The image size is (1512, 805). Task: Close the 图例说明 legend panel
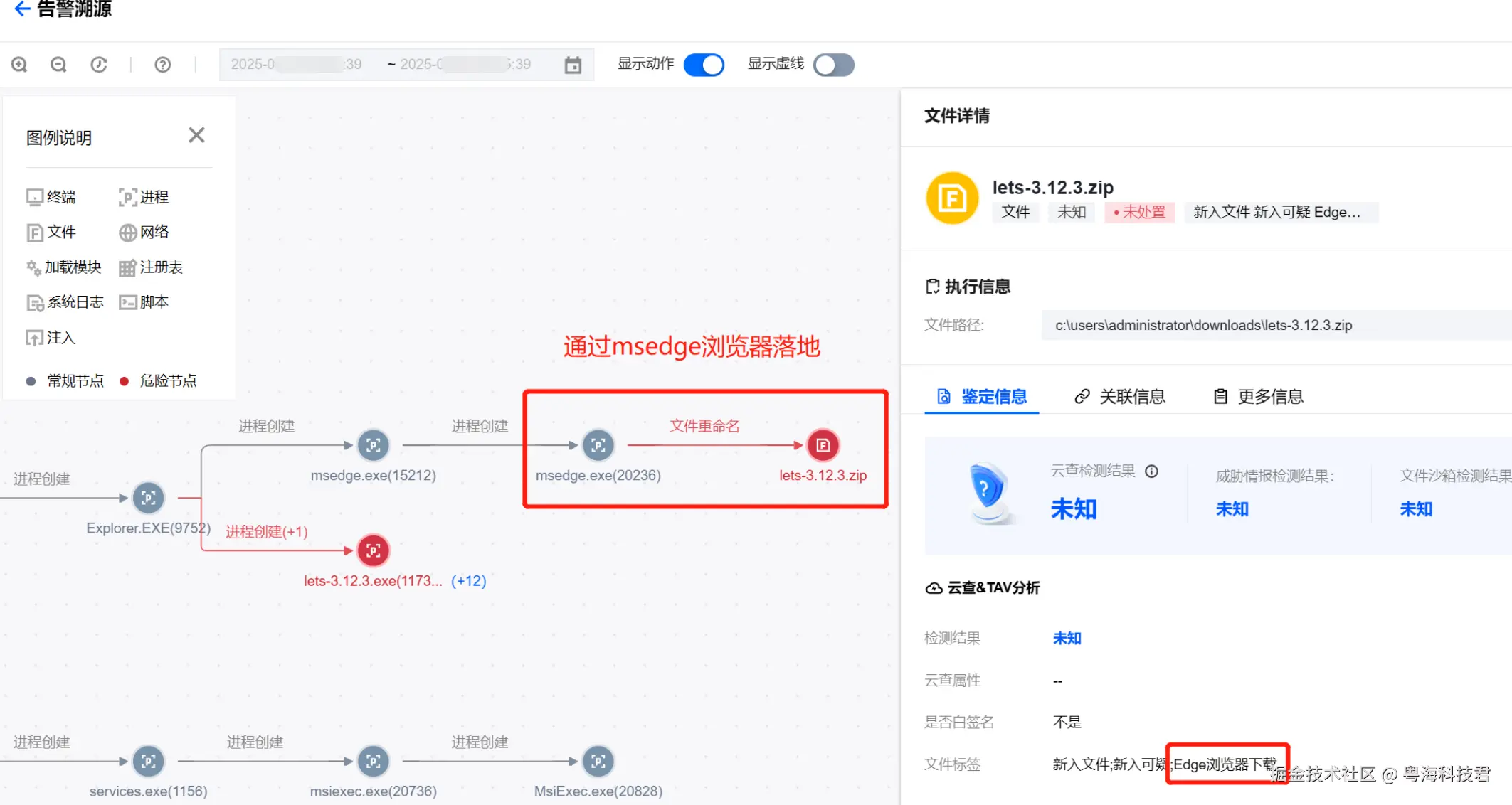[x=196, y=135]
